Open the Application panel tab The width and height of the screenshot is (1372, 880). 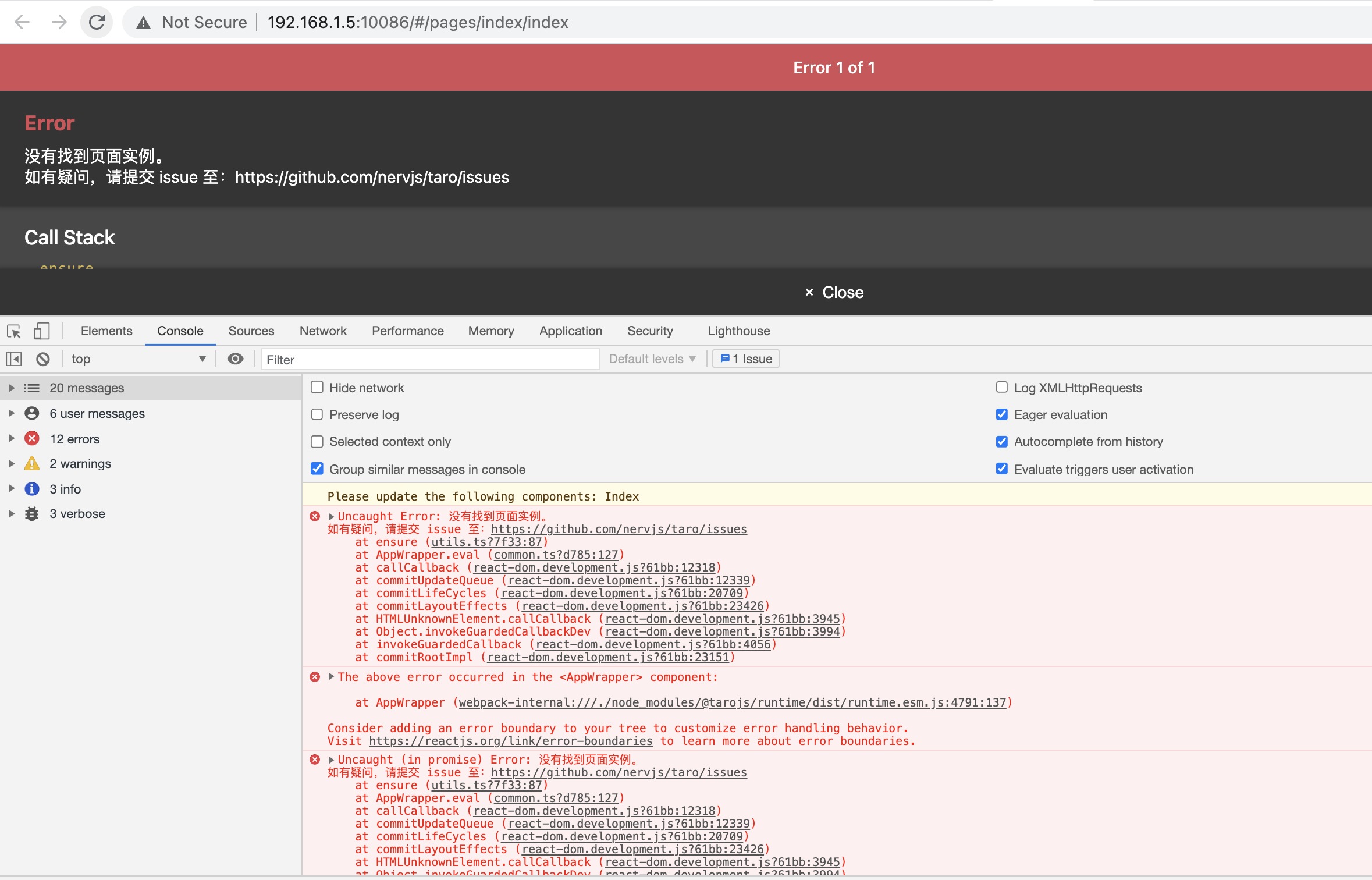click(570, 331)
